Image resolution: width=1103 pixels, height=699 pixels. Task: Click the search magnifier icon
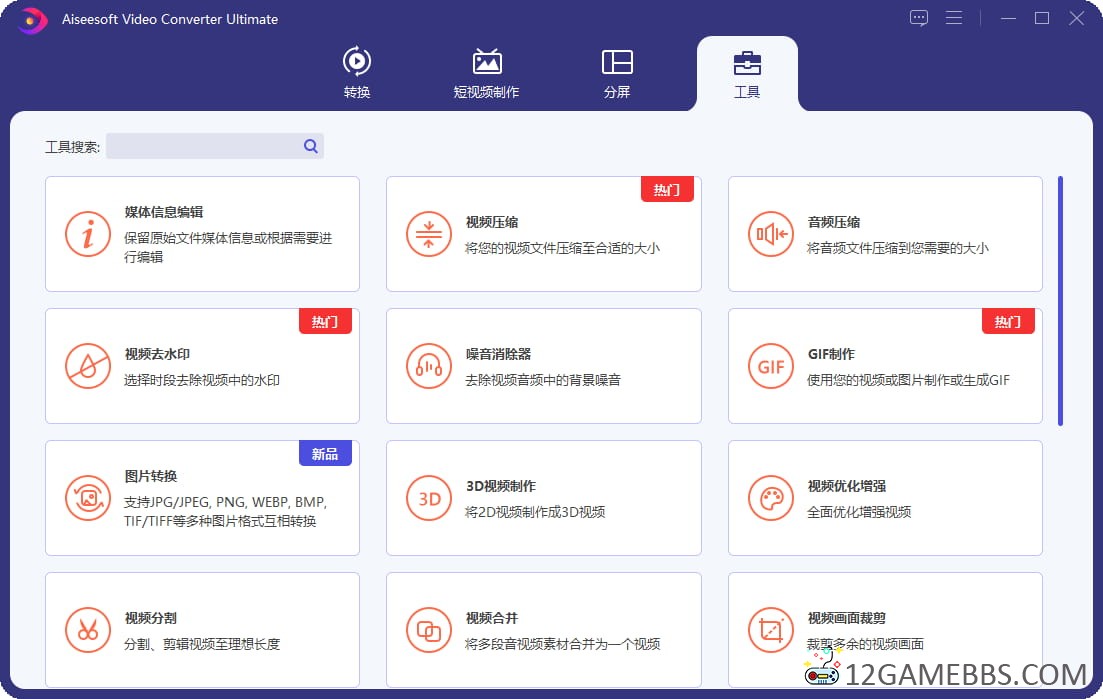pyautogui.click(x=310, y=146)
